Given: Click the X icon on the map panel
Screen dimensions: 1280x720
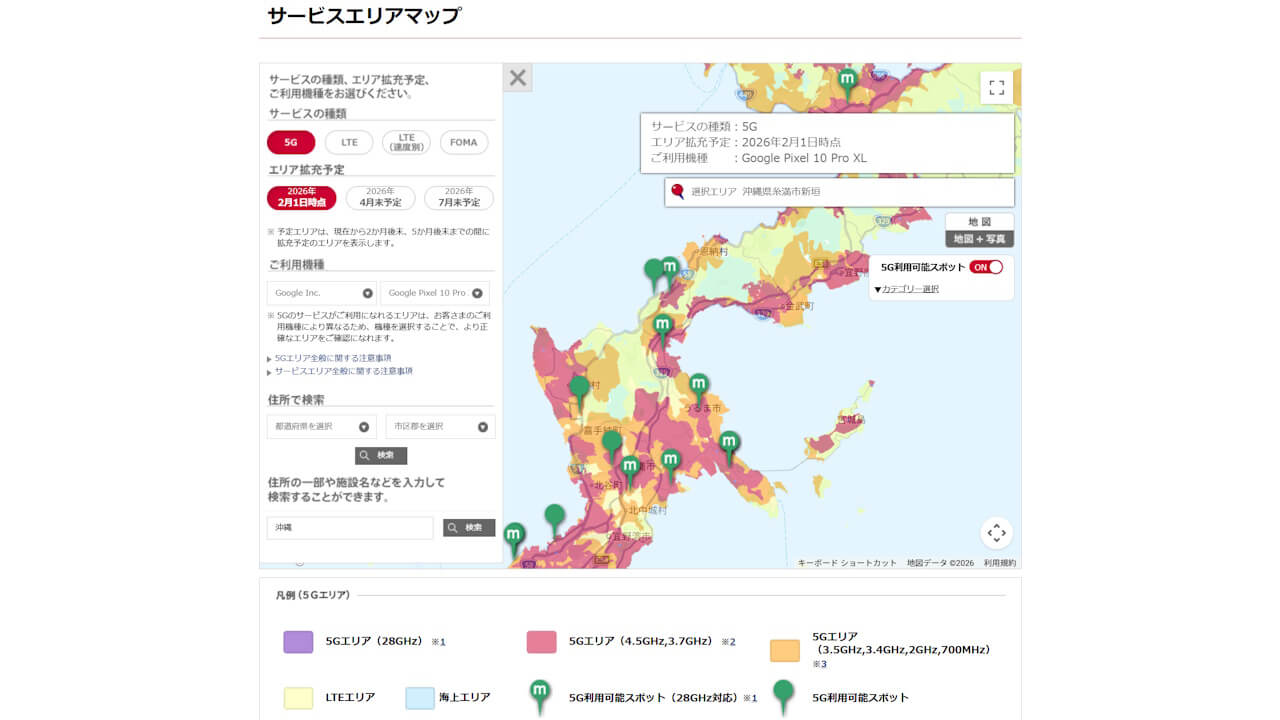Looking at the screenshot, I should [517, 77].
